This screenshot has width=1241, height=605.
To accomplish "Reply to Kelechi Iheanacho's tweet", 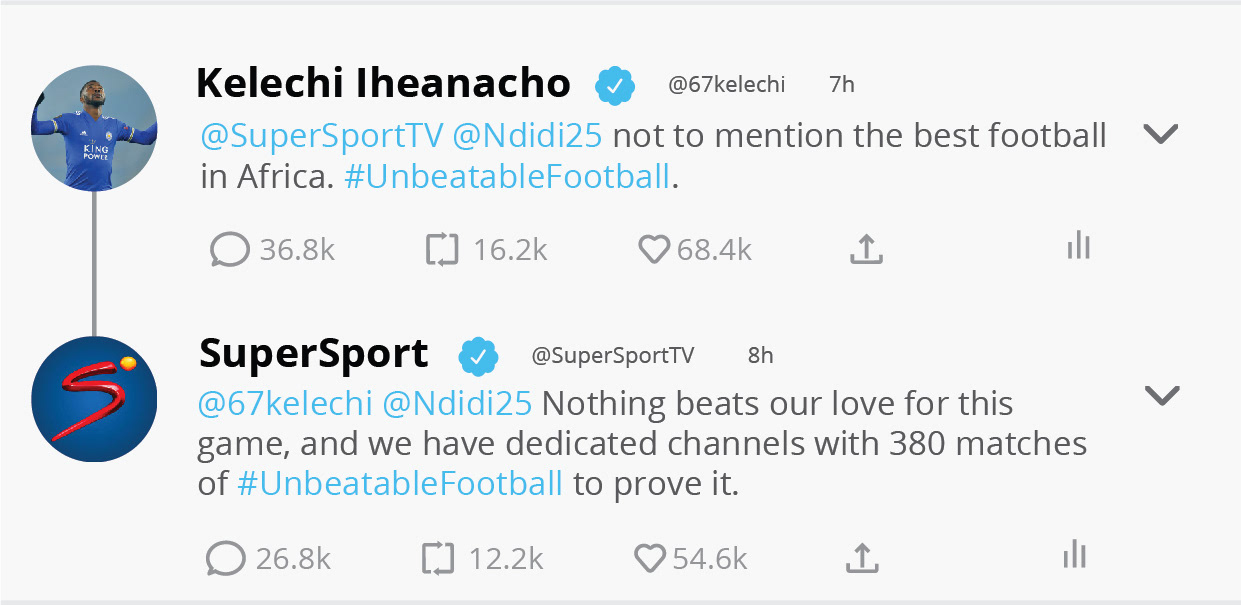I will (x=230, y=249).
